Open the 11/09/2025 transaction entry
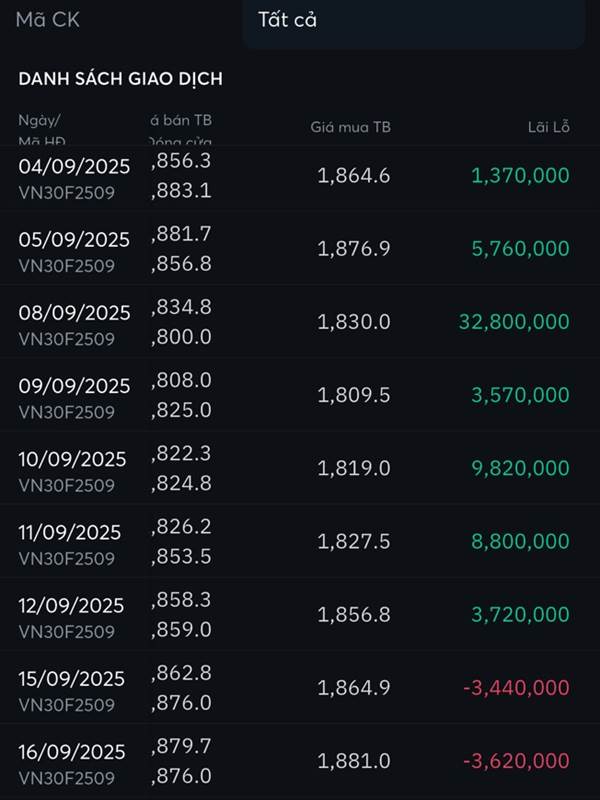Screen dimensions: 600x800 pos(300,541)
